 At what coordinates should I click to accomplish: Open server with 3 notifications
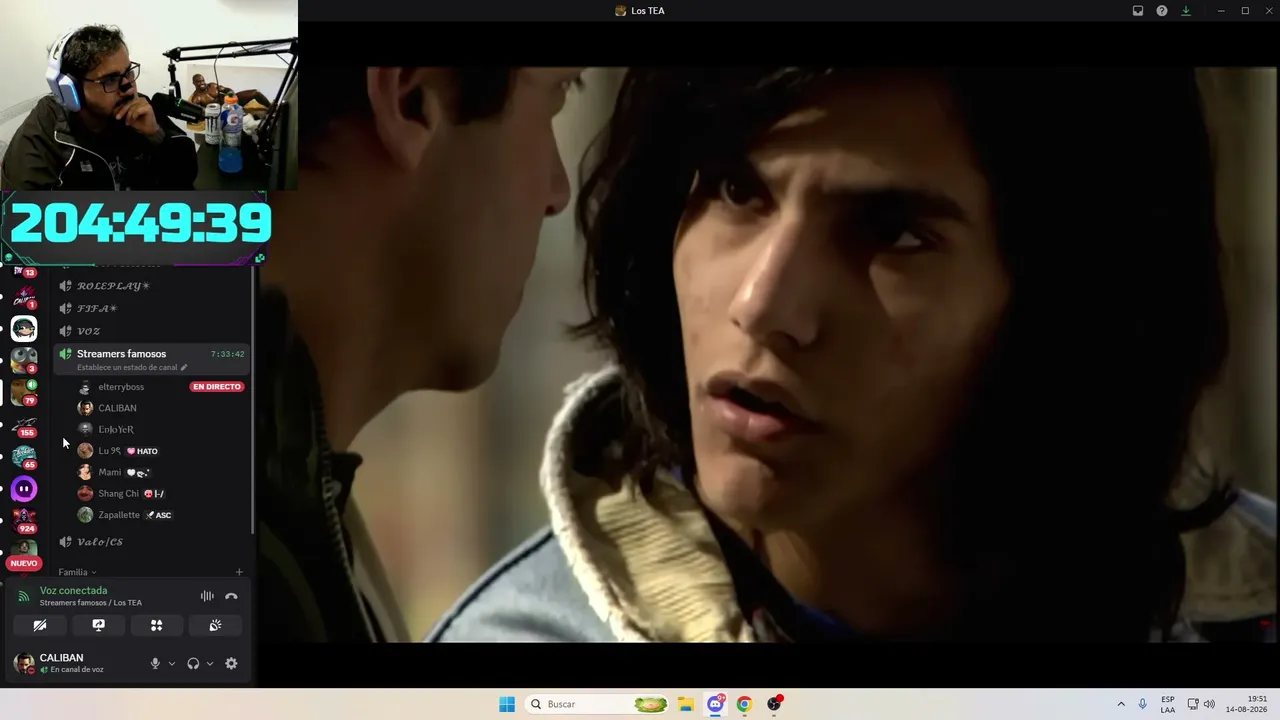tap(24, 360)
